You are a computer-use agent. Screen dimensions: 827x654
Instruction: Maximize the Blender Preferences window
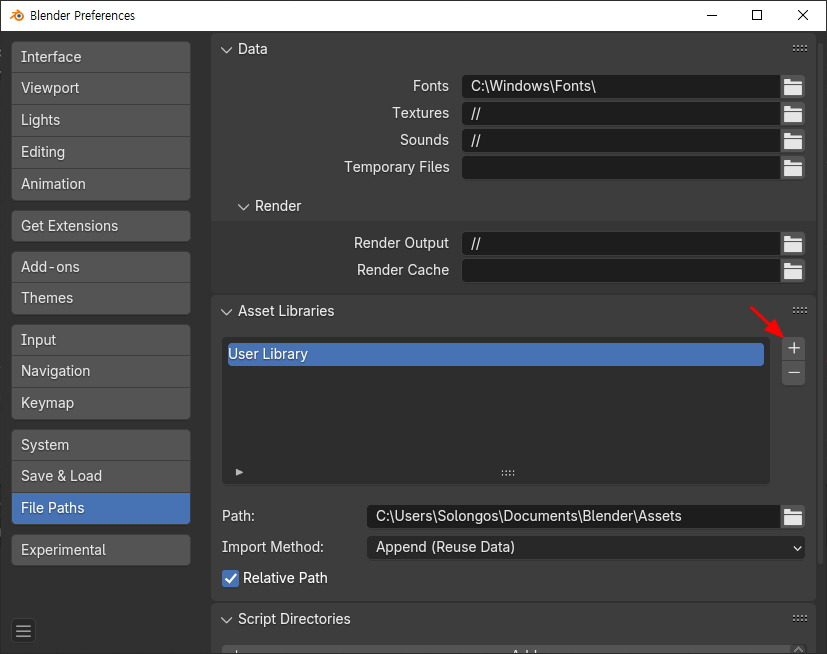pos(757,15)
